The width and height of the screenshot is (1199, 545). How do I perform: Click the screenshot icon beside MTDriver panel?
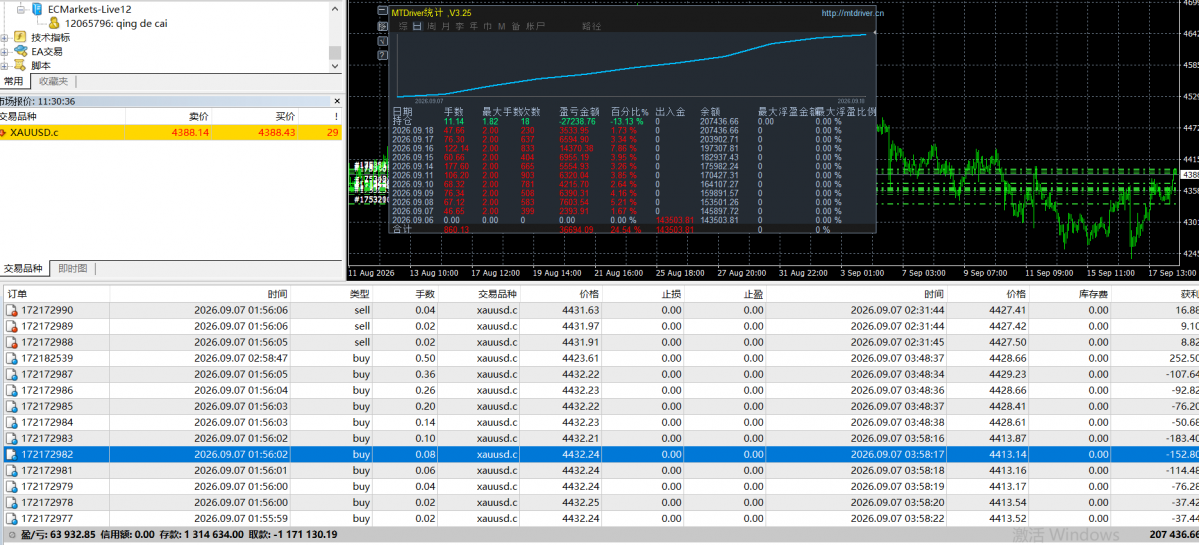pos(382,27)
